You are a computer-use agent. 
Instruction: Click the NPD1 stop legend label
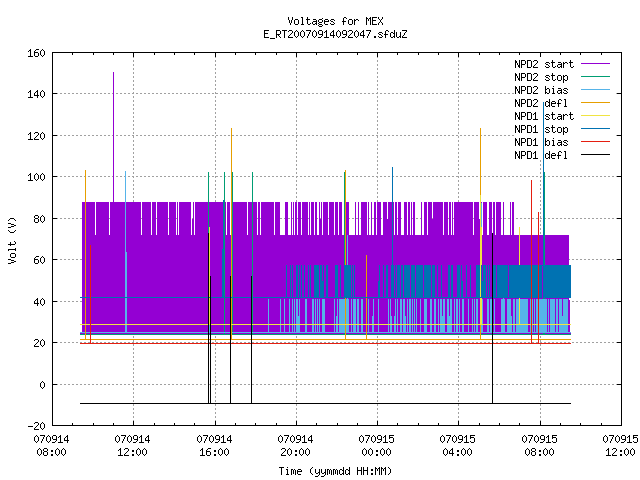[541, 129]
